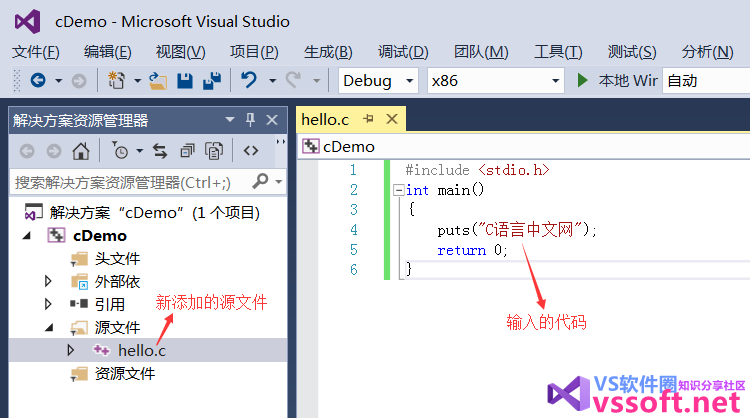
Task: Start debugging with the green play icon
Action: coord(582,80)
